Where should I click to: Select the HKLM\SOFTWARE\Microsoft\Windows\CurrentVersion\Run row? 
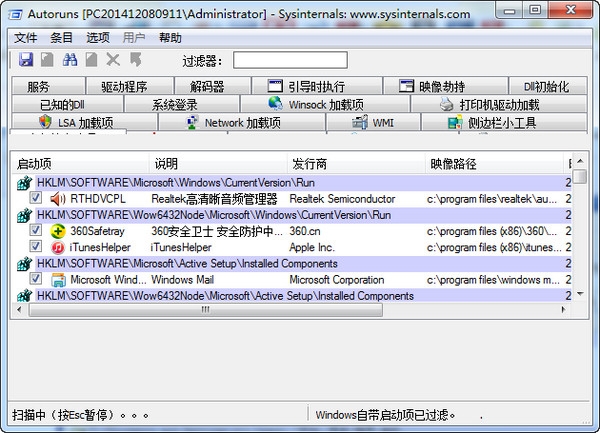point(292,183)
